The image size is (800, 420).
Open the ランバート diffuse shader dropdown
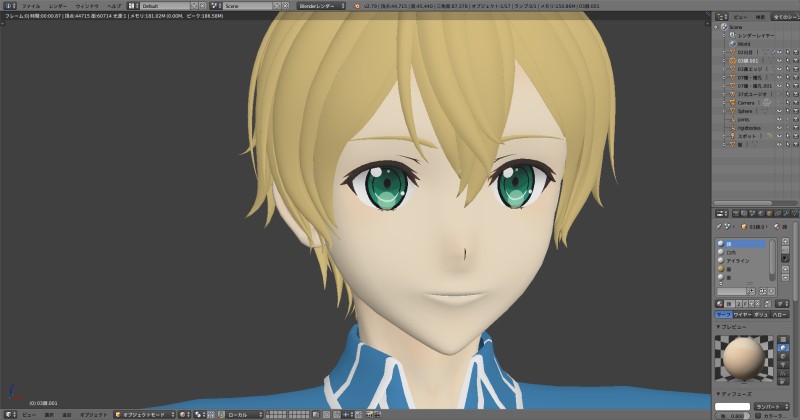point(771,407)
